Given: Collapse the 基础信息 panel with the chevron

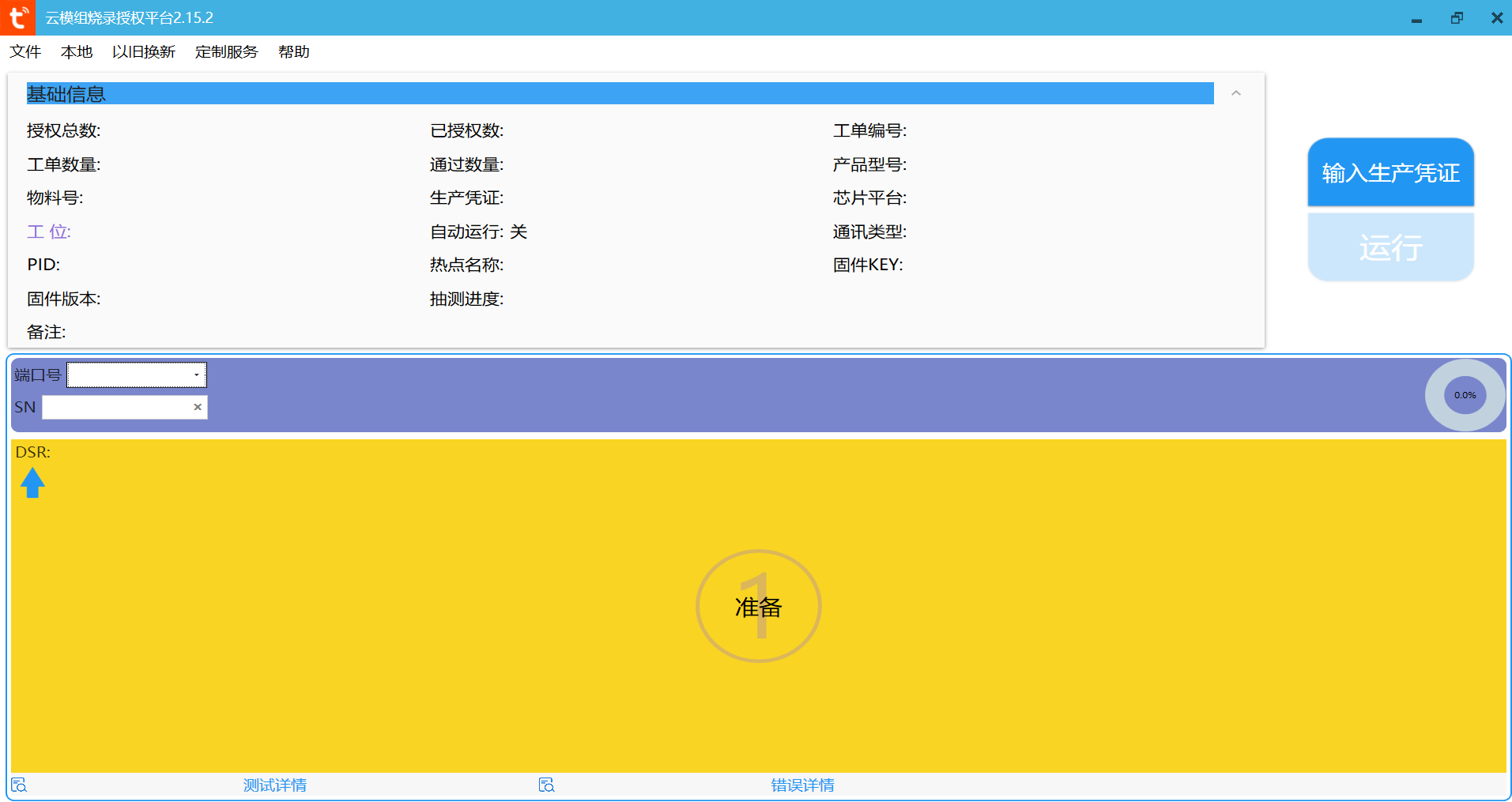Looking at the screenshot, I should (1236, 93).
